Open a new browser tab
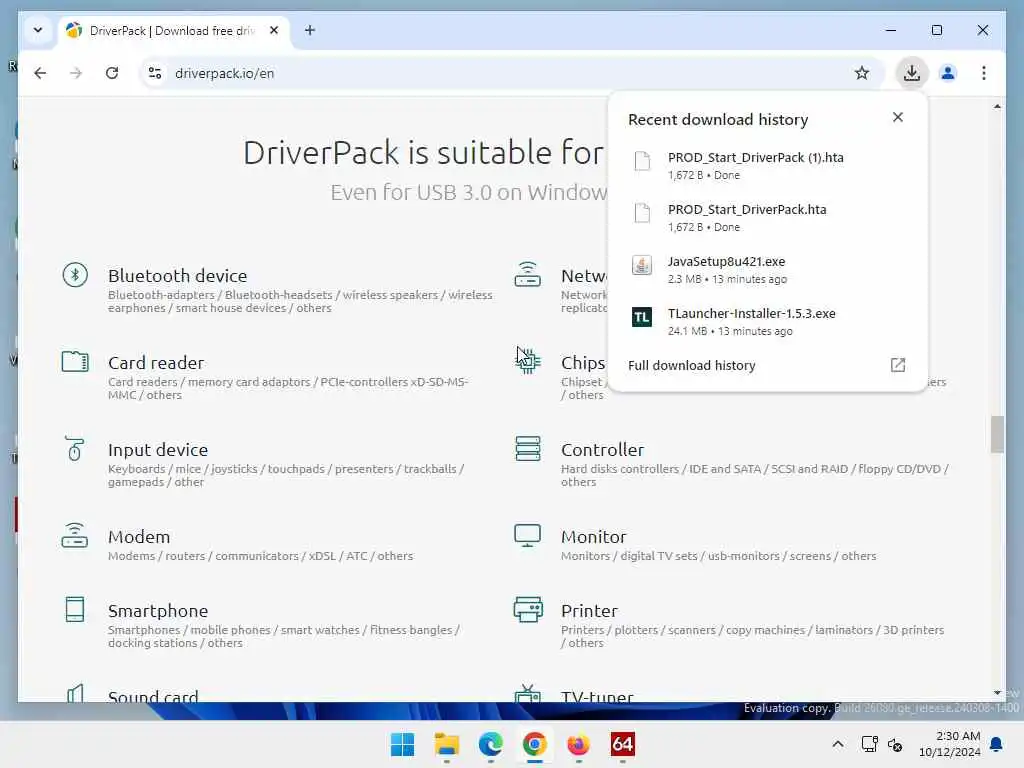Viewport: 1024px width, 768px height. coord(310,31)
